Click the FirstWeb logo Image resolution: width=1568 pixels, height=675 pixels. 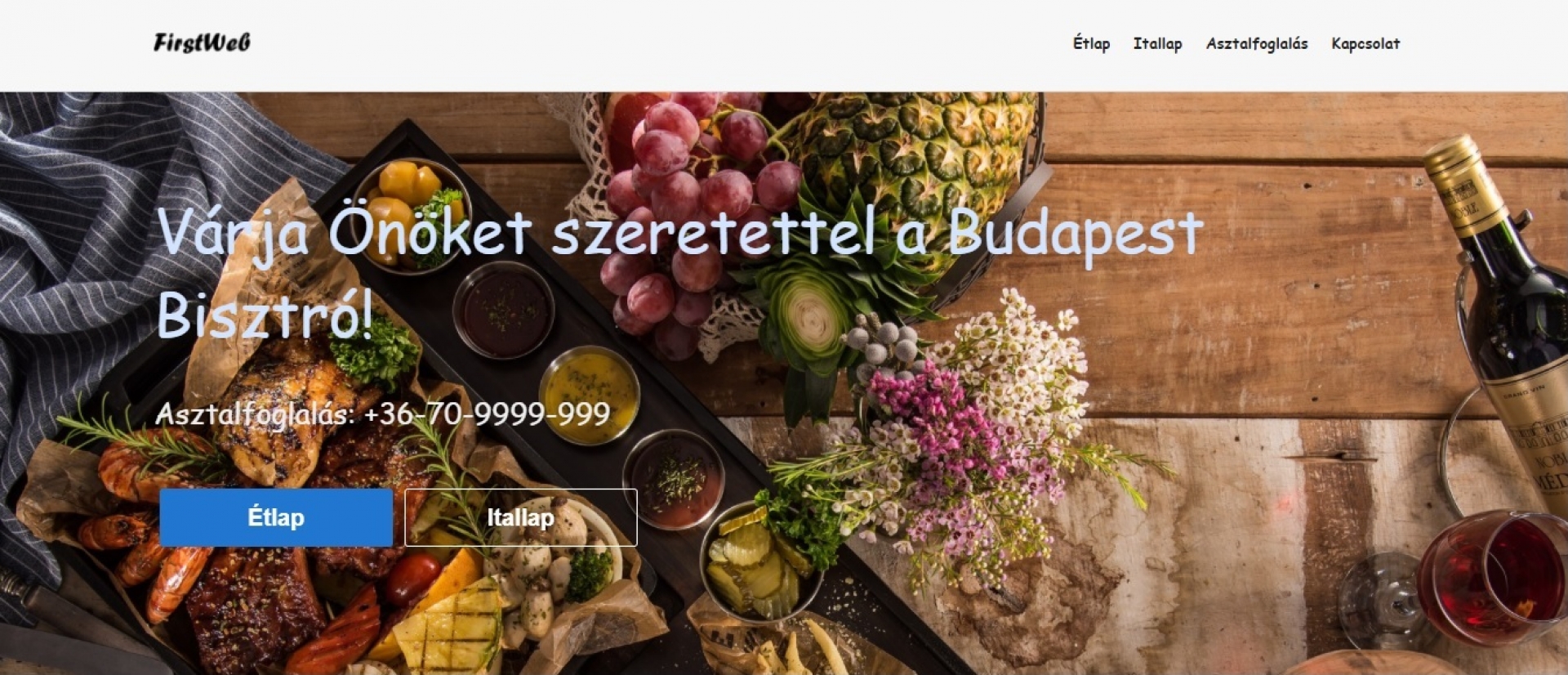(202, 42)
